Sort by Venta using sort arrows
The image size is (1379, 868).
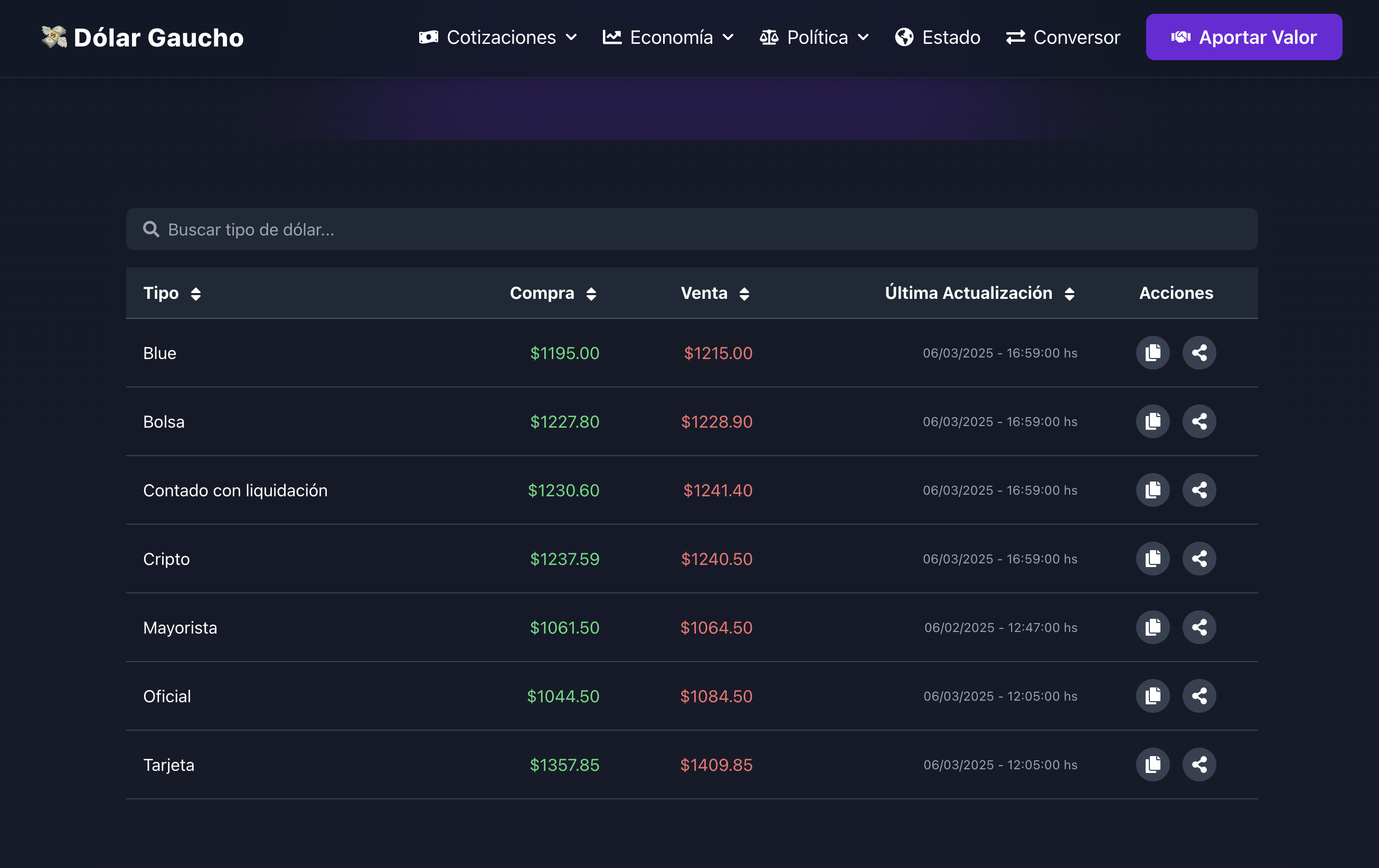(x=744, y=294)
